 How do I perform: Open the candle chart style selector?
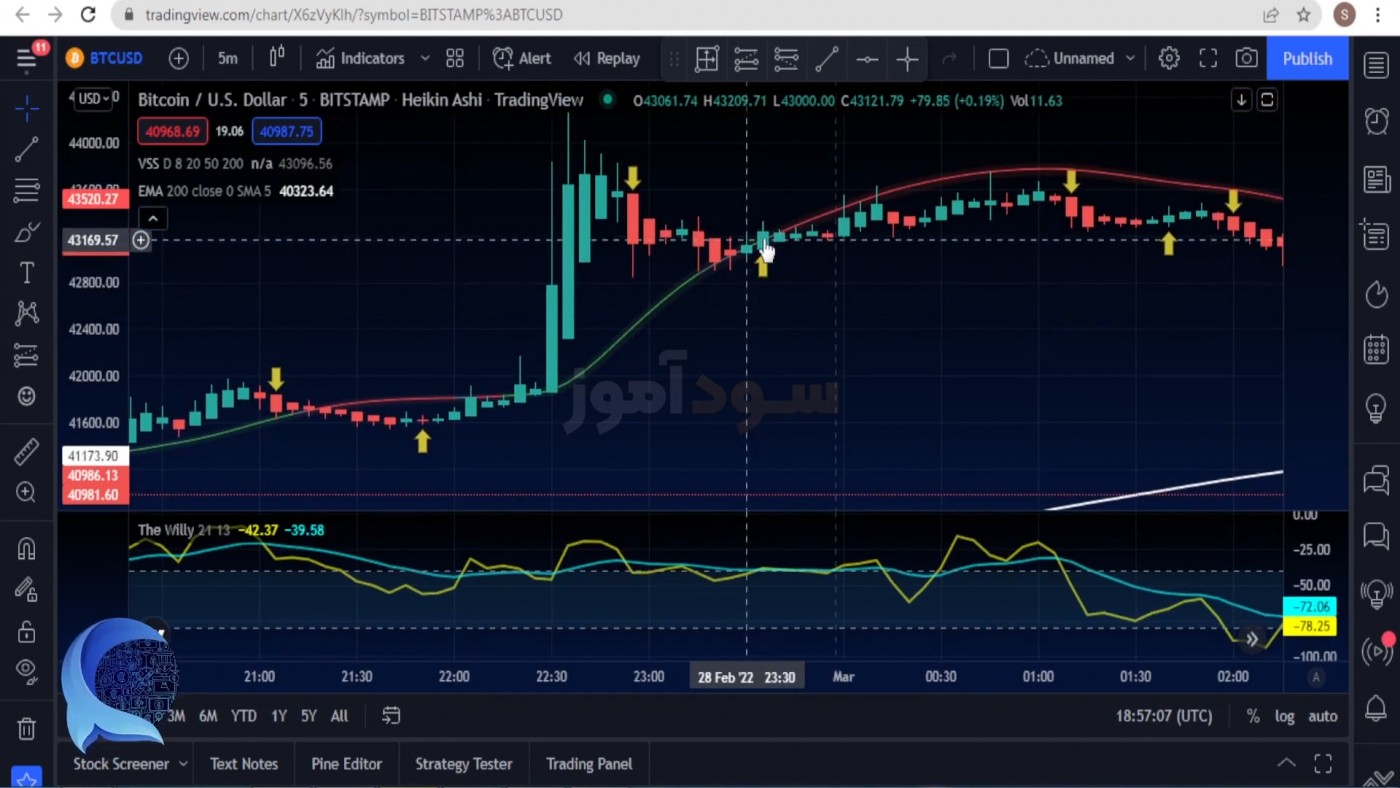pos(277,58)
